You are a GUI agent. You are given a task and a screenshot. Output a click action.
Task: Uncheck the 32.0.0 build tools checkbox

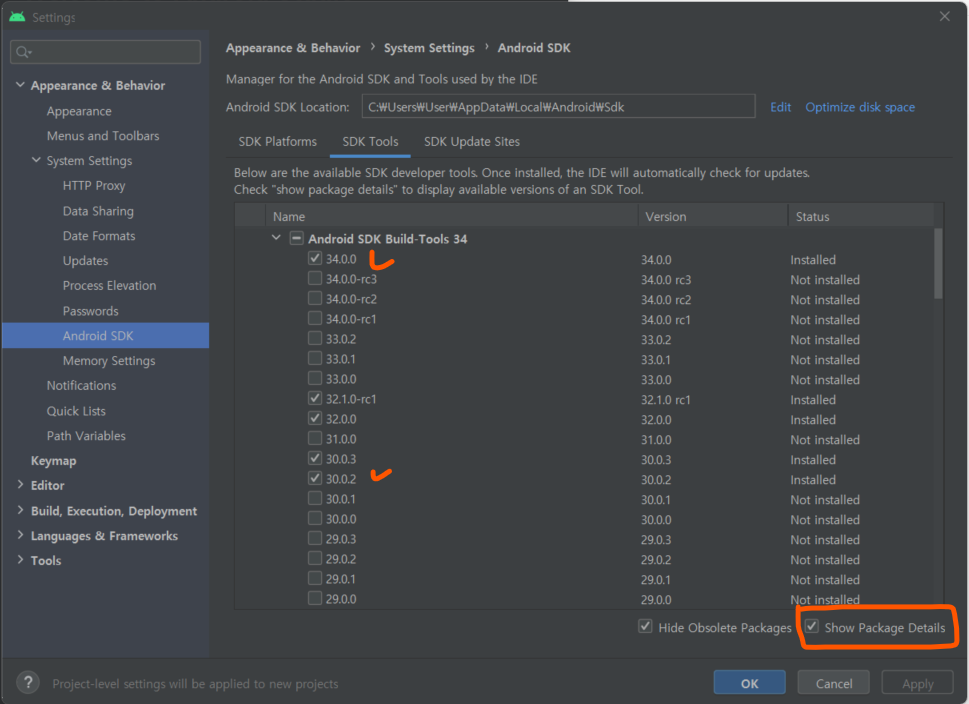pos(315,418)
